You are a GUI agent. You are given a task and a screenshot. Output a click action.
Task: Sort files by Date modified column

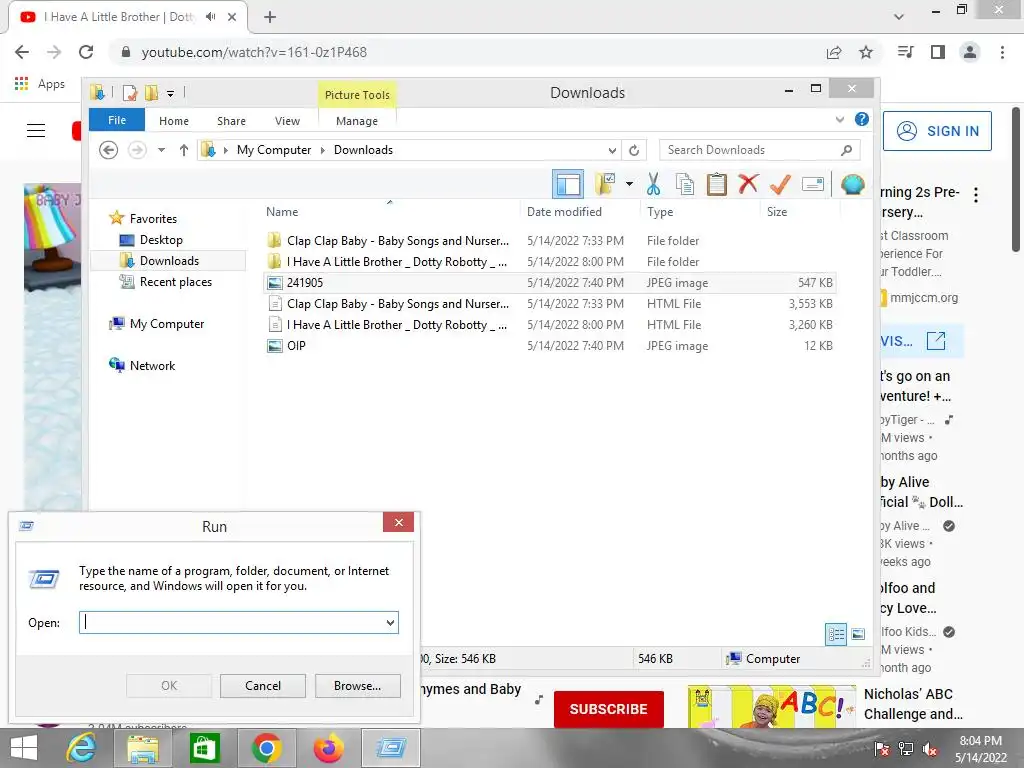click(x=564, y=212)
